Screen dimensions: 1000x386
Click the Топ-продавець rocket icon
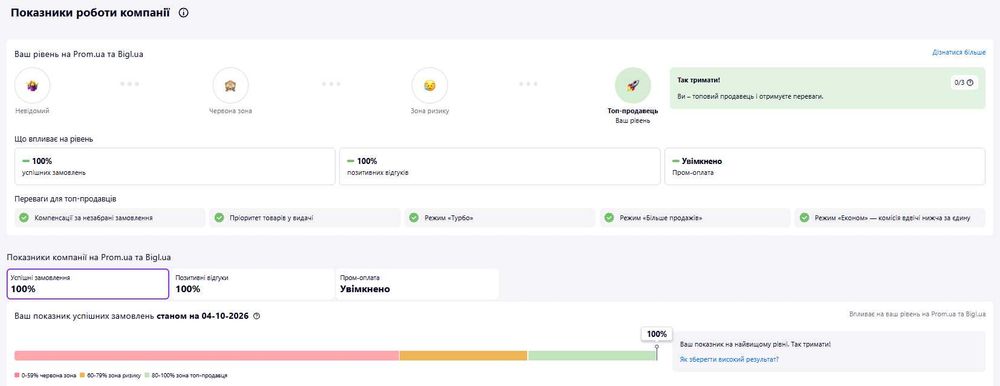click(x=633, y=85)
